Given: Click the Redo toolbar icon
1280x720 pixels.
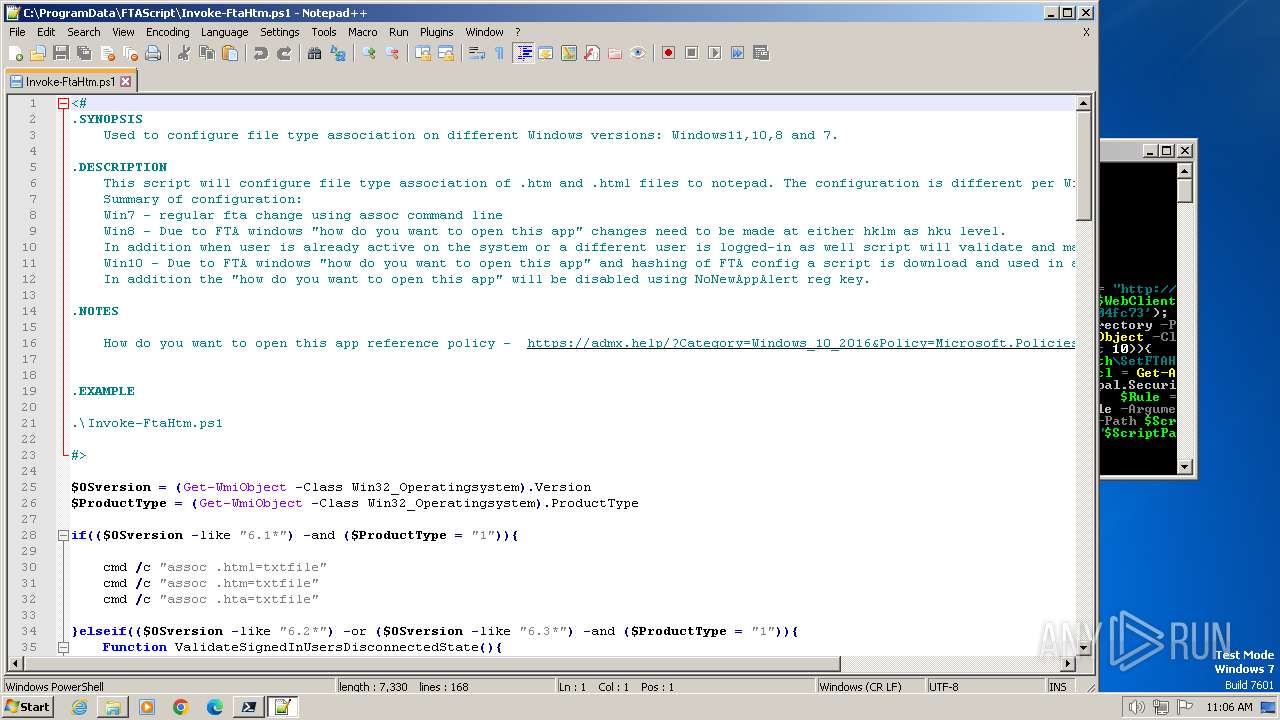Looking at the screenshot, I should (284, 53).
